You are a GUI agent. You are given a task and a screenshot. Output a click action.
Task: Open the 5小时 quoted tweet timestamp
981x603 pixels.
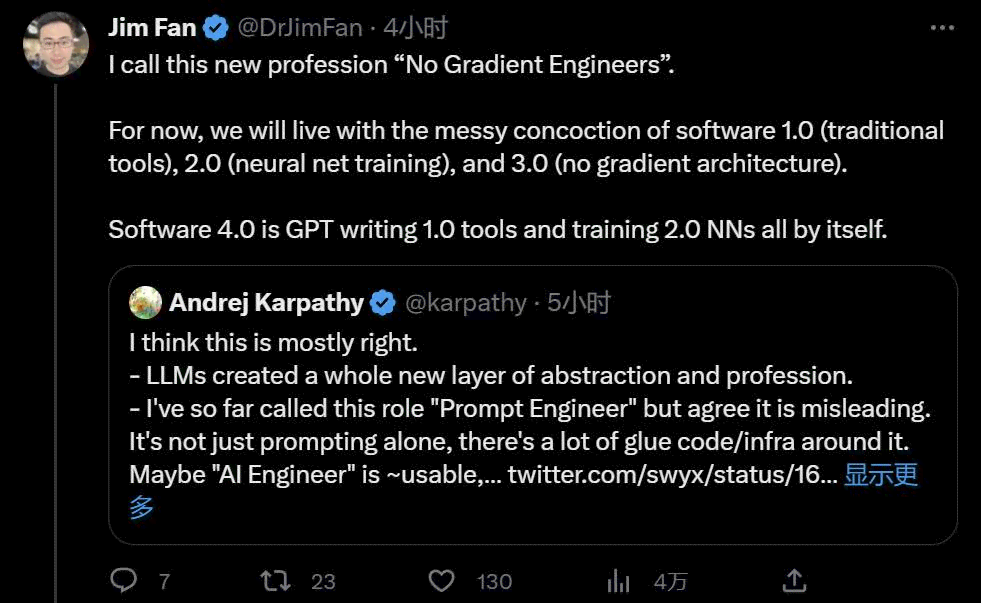click(x=579, y=303)
